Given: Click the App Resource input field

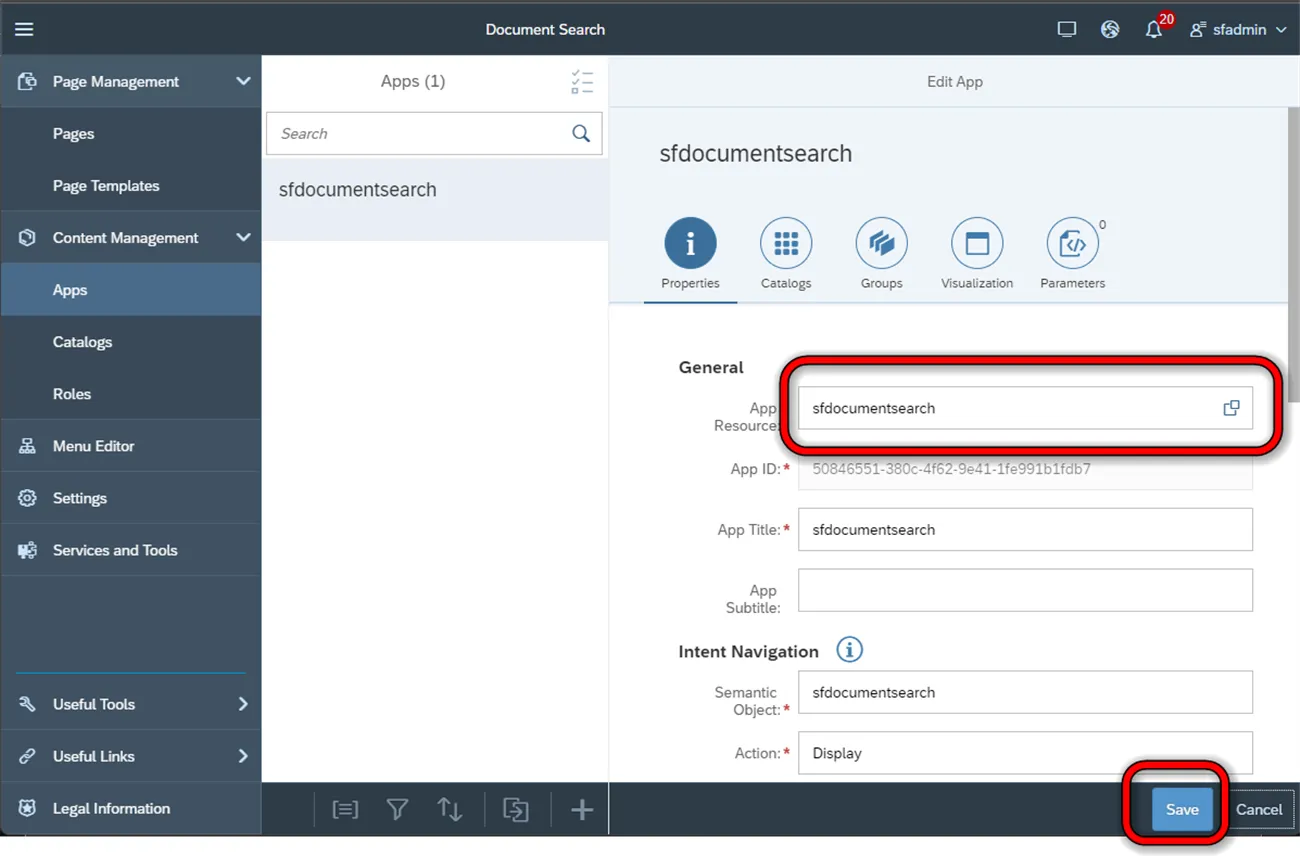Looking at the screenshot, I should tap(1025, 408).
